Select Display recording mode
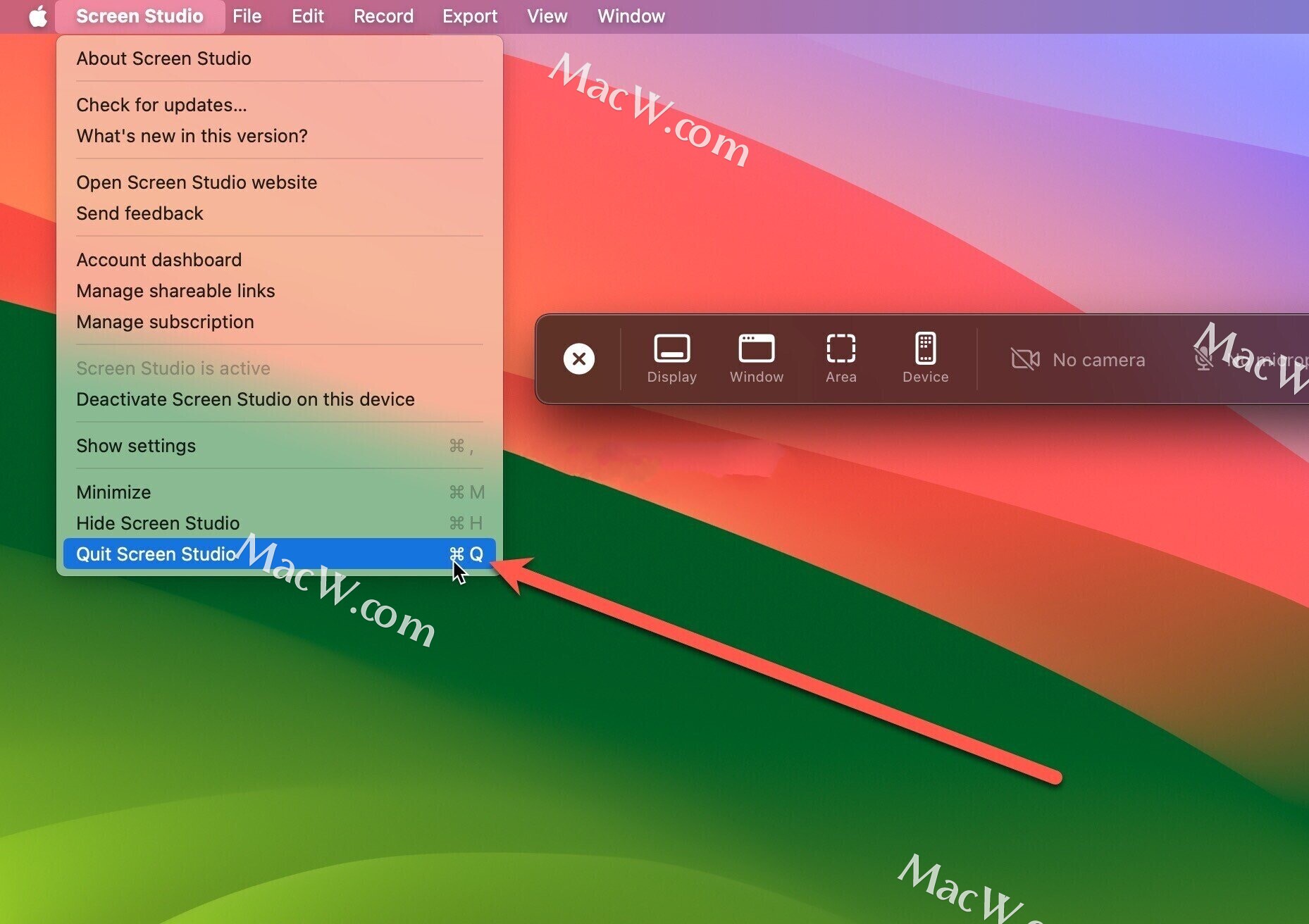The image size is (1309, 924). [672, 358]
